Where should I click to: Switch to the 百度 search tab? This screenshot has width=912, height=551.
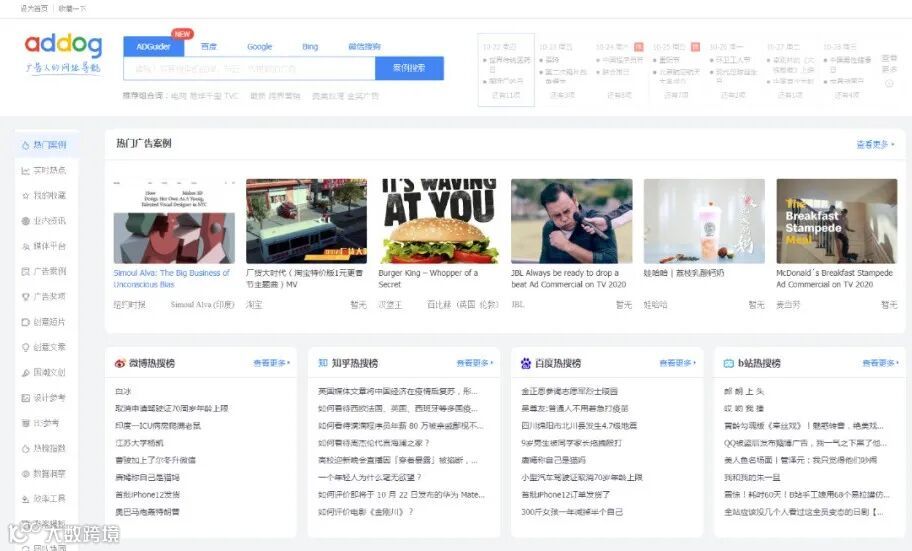point(208,47)
